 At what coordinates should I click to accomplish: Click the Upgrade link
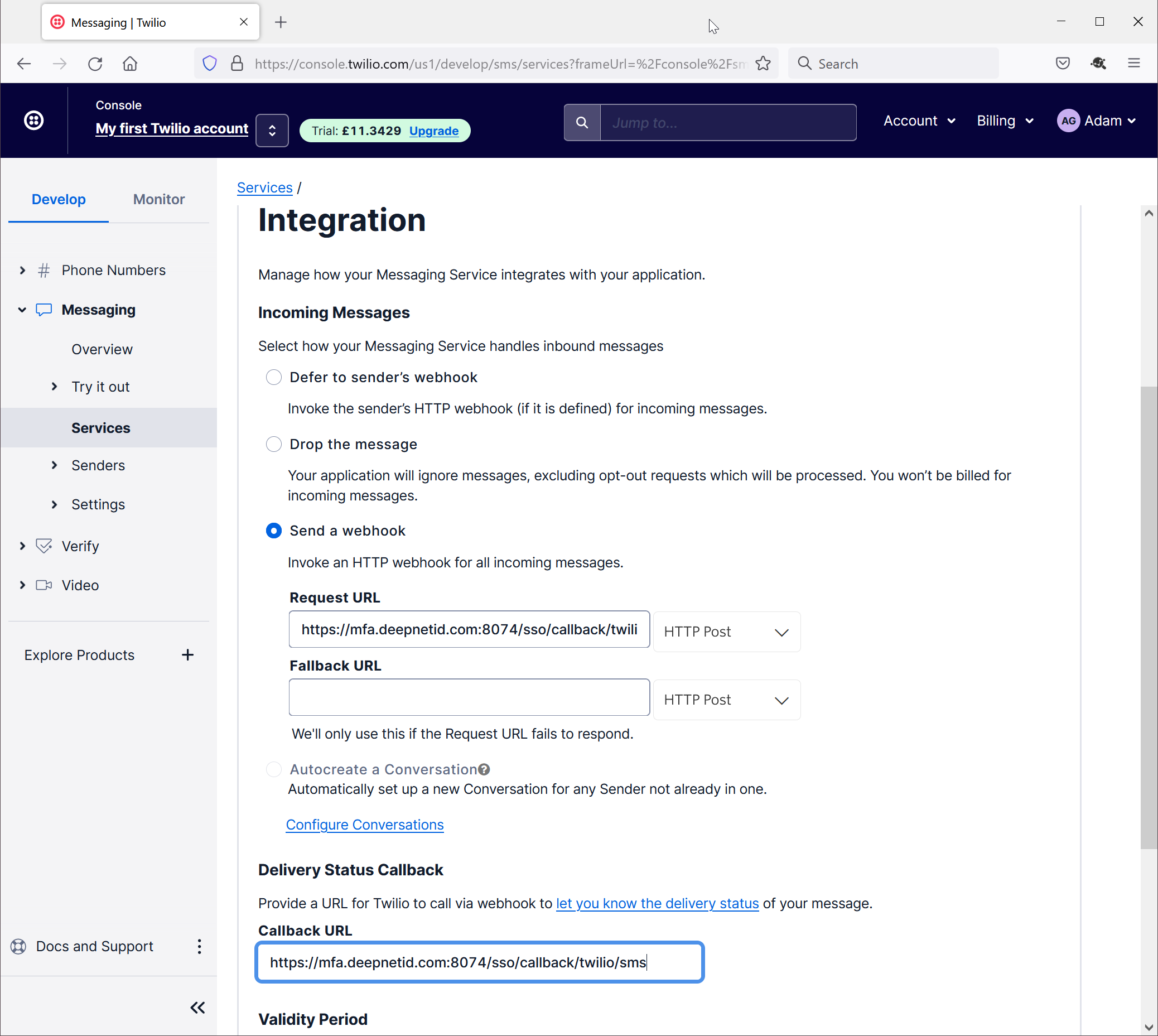(x=433, y=131)
